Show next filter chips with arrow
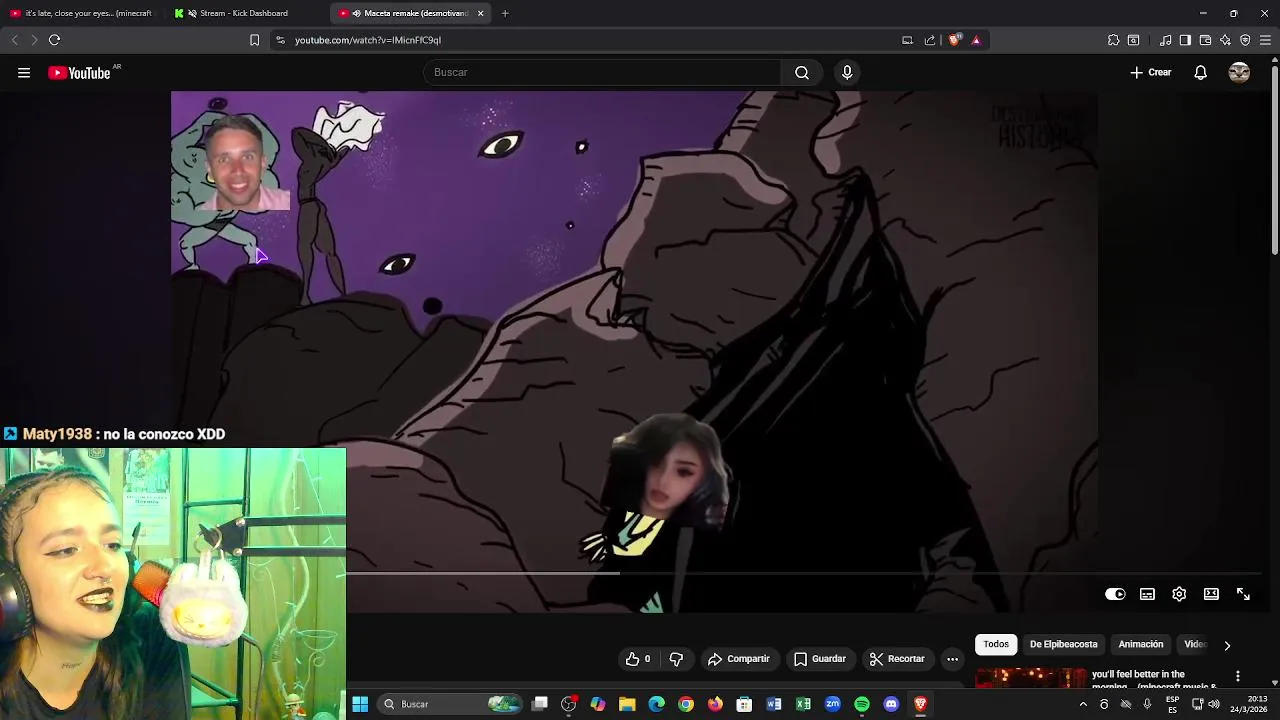This screenshot has height=720, width=1280. (x=1227, y=645)
